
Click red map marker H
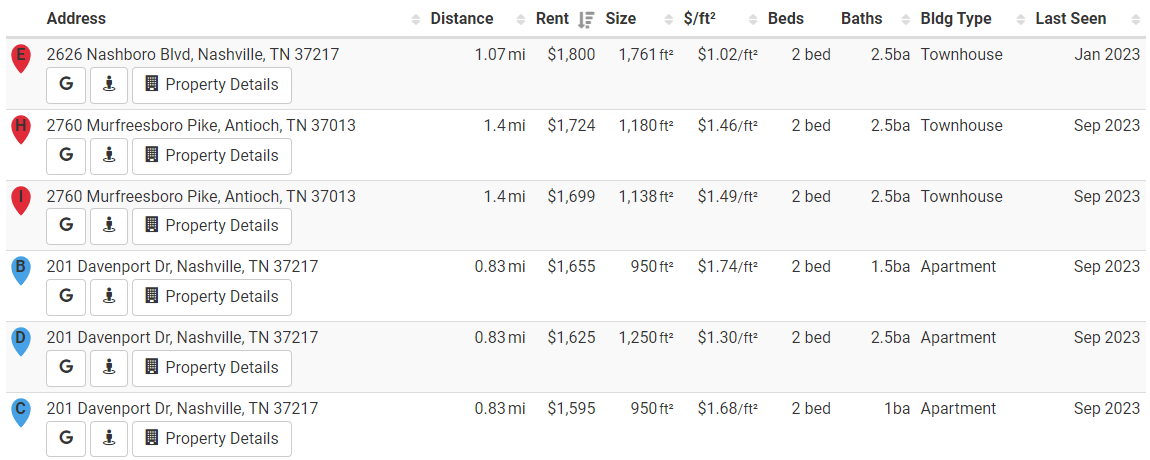pos(22,130)
